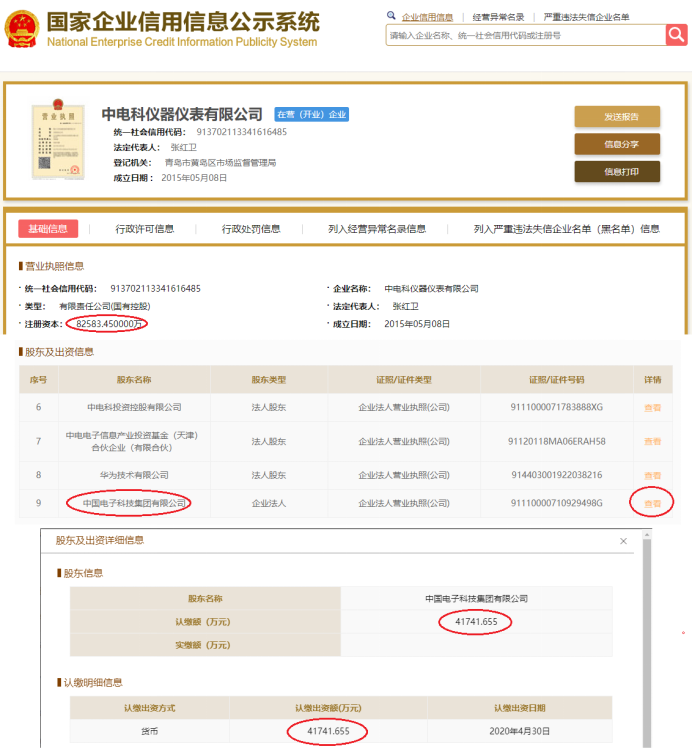This screenshot has width=692, height=749.
Task: Click the 货币 contribution method cell
Action: (149, 731)
